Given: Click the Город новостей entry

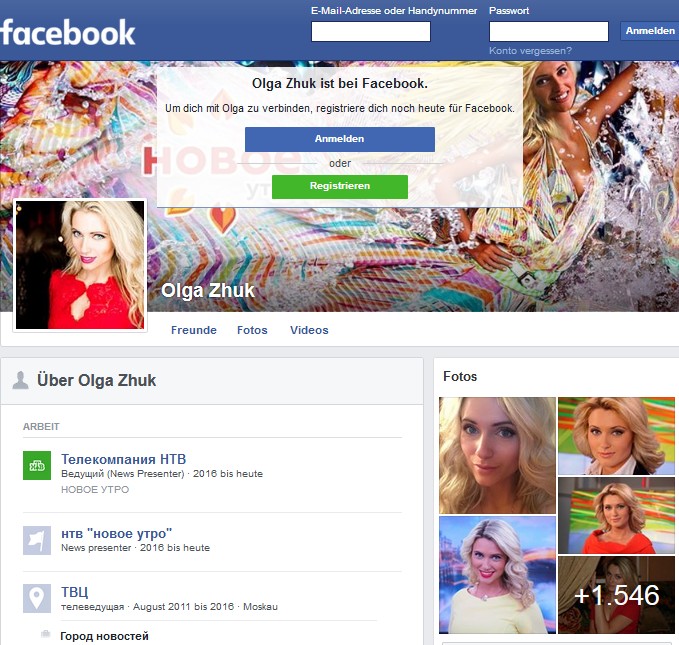Looking at the screenshot, I should click(x=104, y=636).
